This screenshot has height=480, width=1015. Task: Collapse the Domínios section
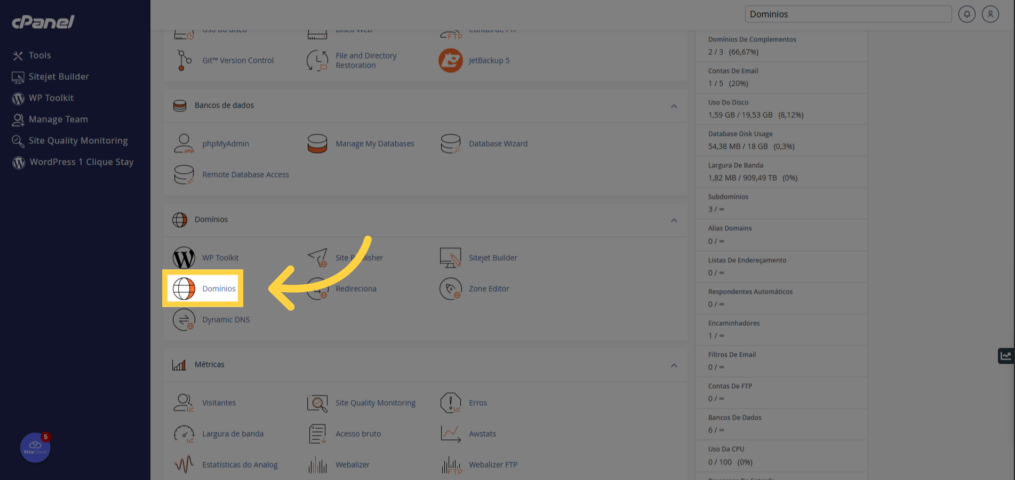pos(674,220)
